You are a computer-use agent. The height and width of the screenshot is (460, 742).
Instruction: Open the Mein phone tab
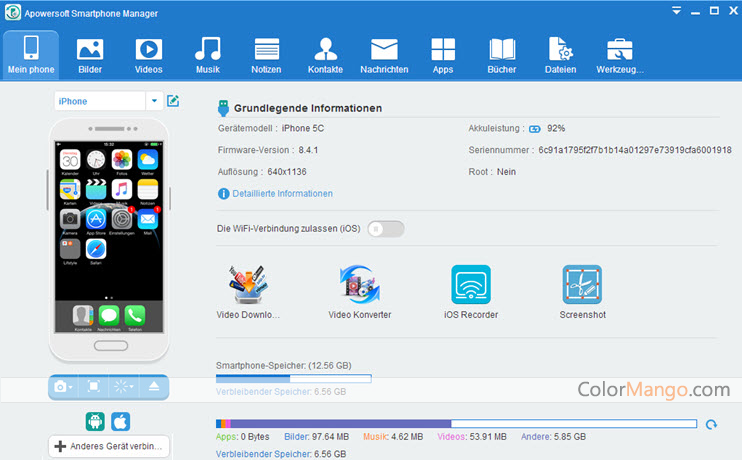coord(31,55)
